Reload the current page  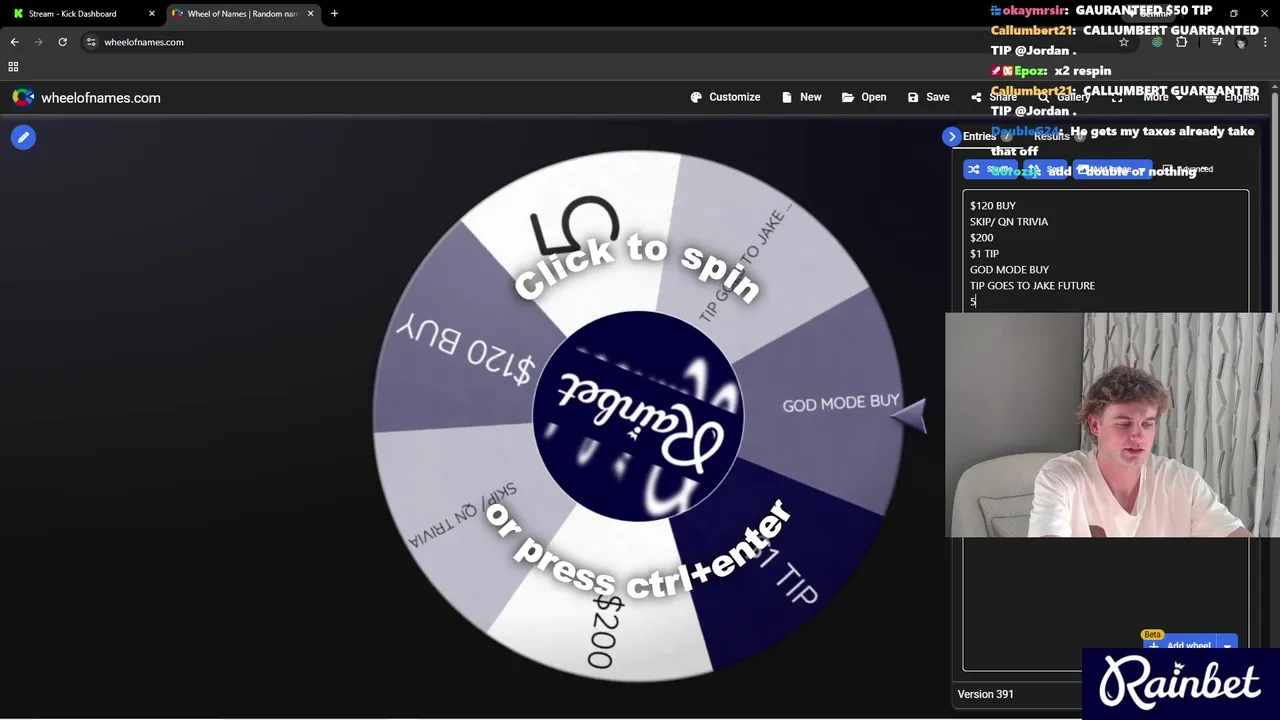pyautogui.click(x=62, y=42)
